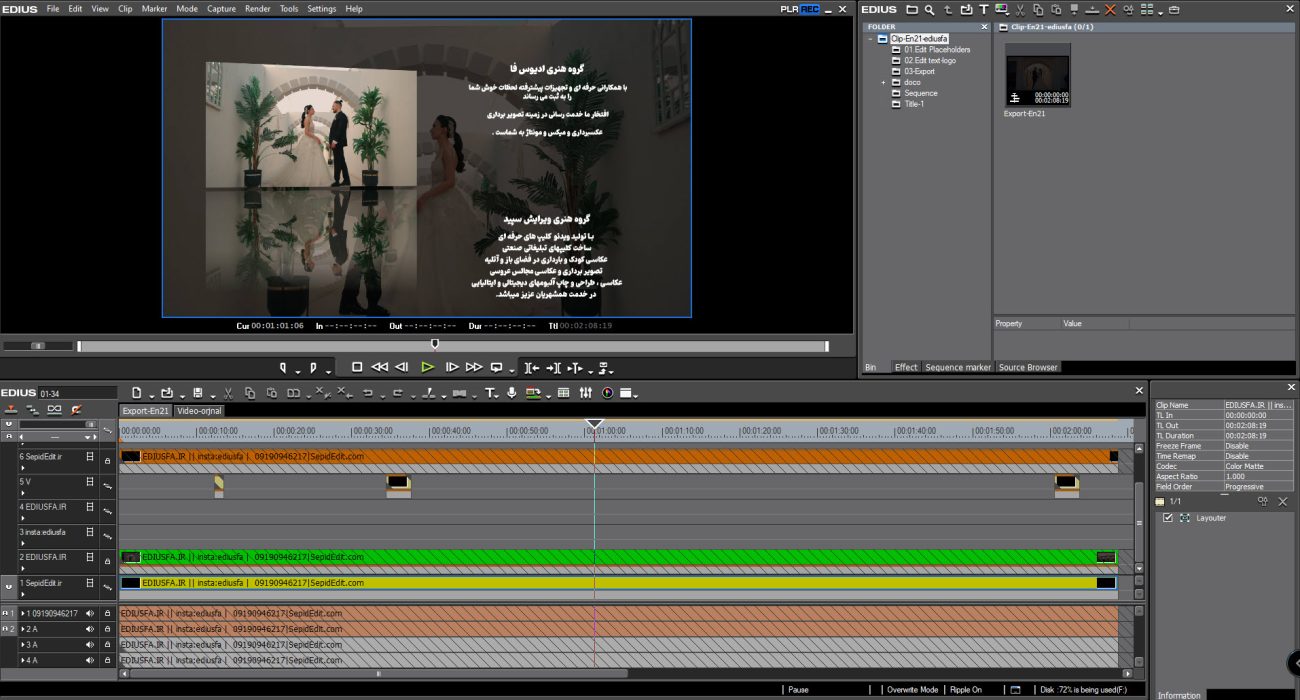Click Copy icon in the timeline toolbar
This screenshot has width=1300, height=700.
click(250, 393)
